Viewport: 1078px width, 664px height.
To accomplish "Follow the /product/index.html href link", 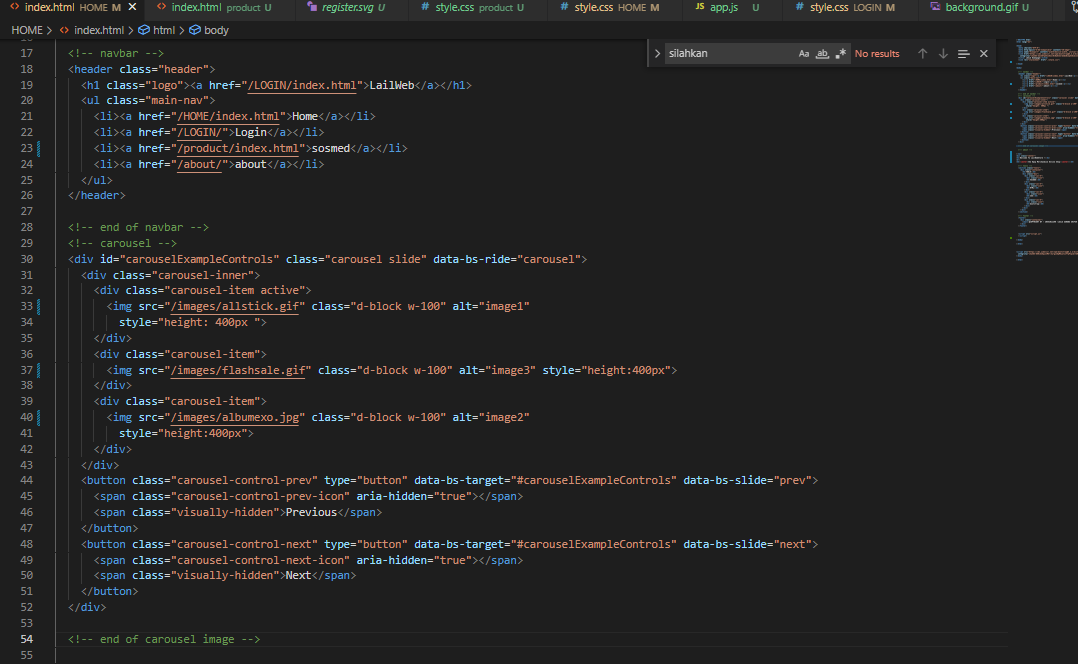I will pos(238,148).
